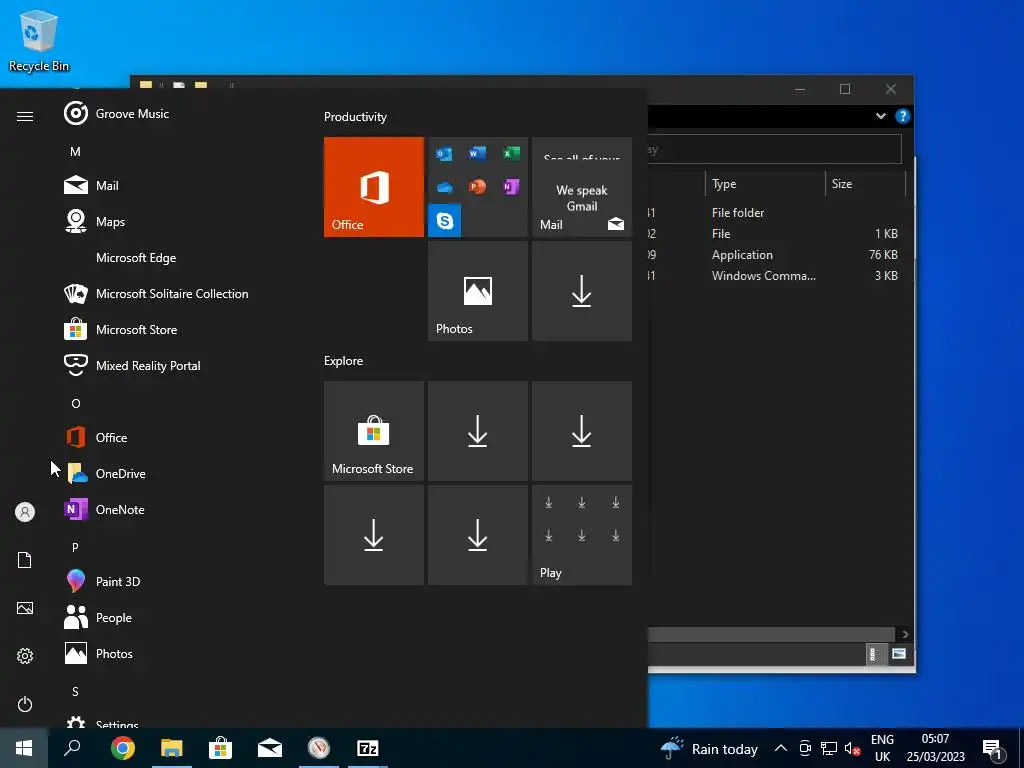Jump to letter O section header
The width and height of the screenshot is (1024, 768).
tap(76, 404)
